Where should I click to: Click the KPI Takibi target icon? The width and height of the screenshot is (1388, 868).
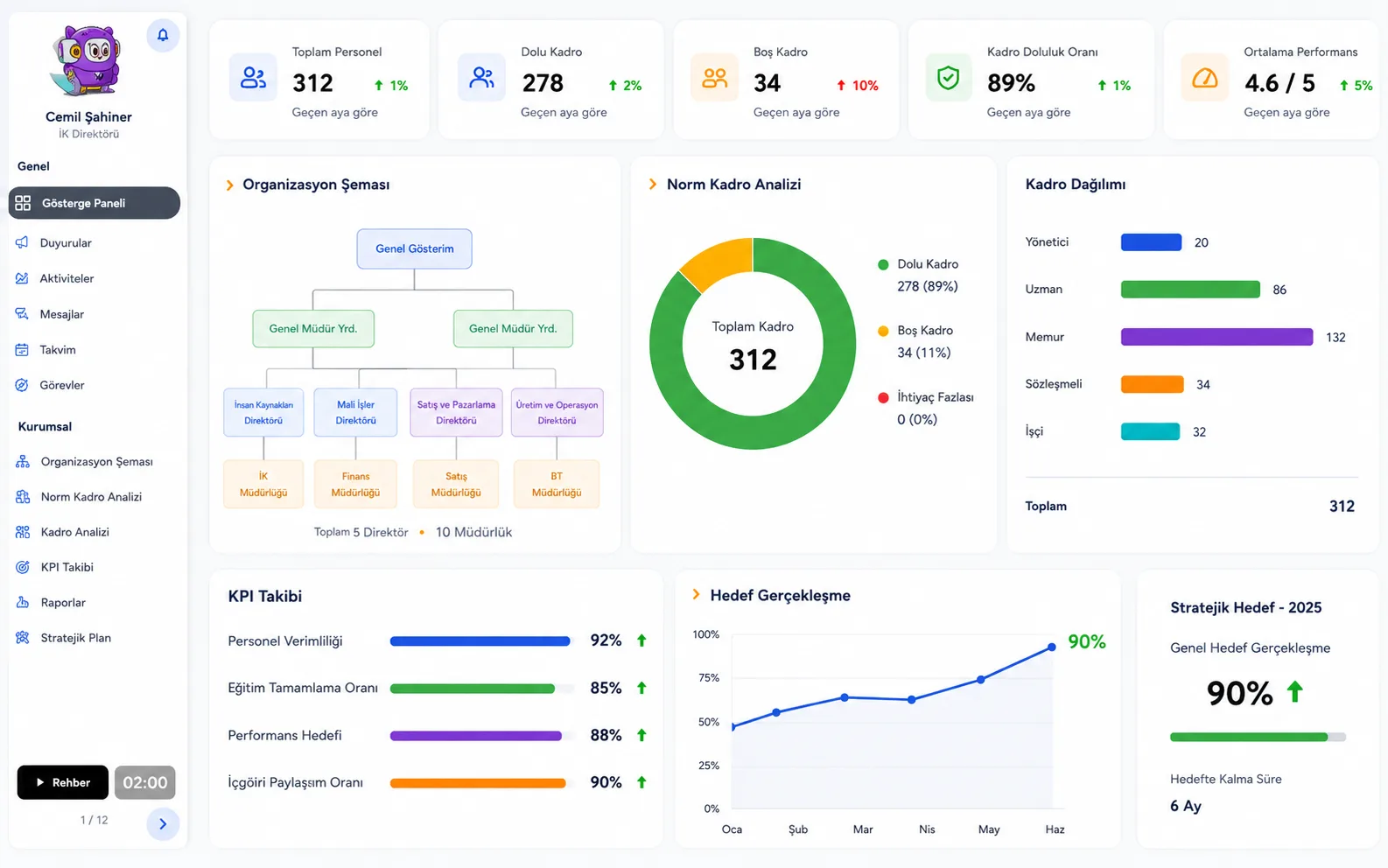pyautogui.click(x=23, y=567)
